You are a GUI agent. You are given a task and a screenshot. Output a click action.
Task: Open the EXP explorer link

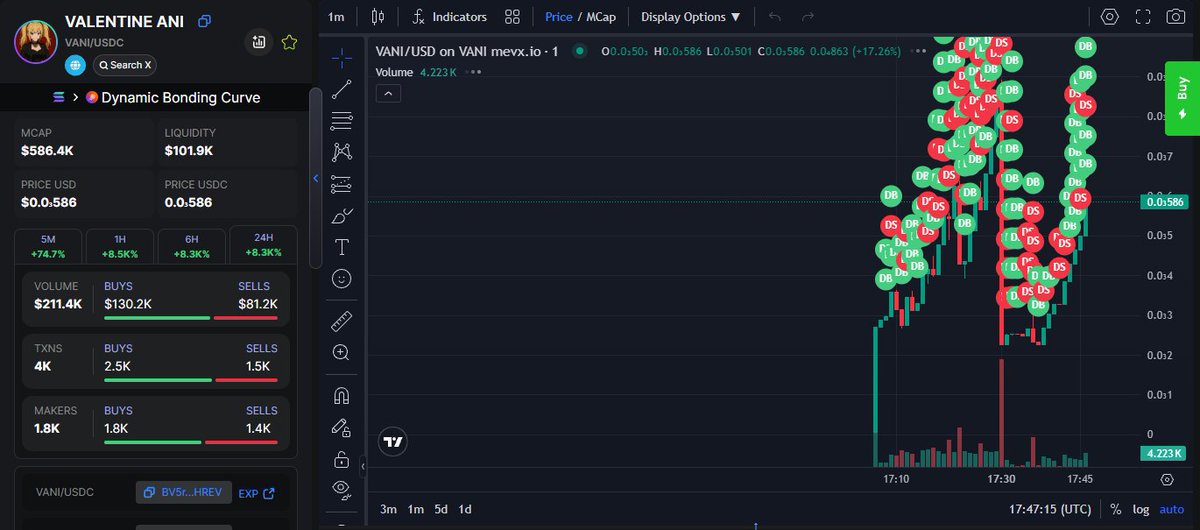pos(256,492)
